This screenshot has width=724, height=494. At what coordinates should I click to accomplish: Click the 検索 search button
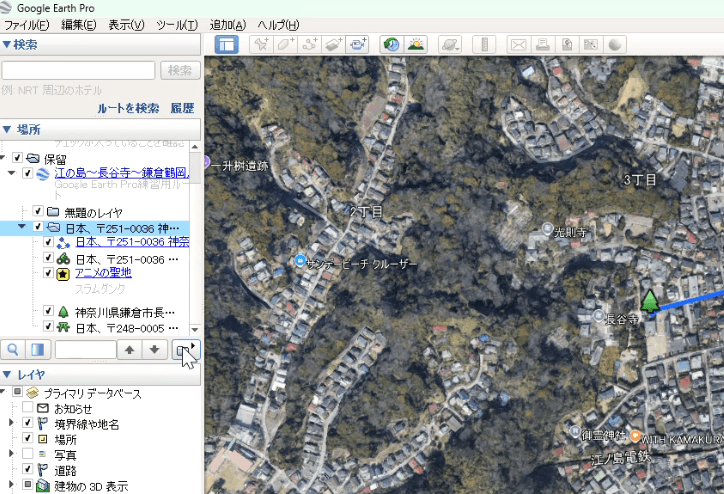(179, 70)
